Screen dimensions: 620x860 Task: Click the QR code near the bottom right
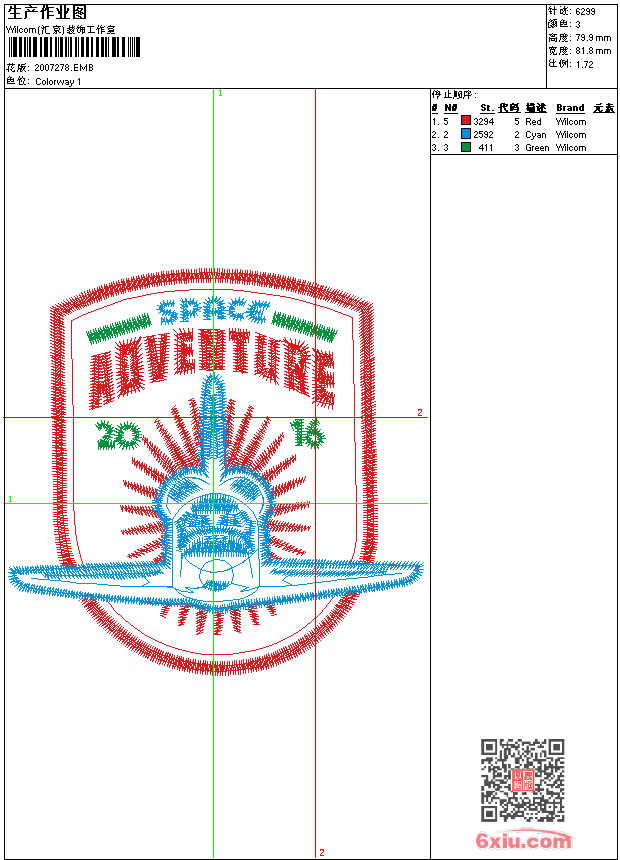[x=523, y=780]
